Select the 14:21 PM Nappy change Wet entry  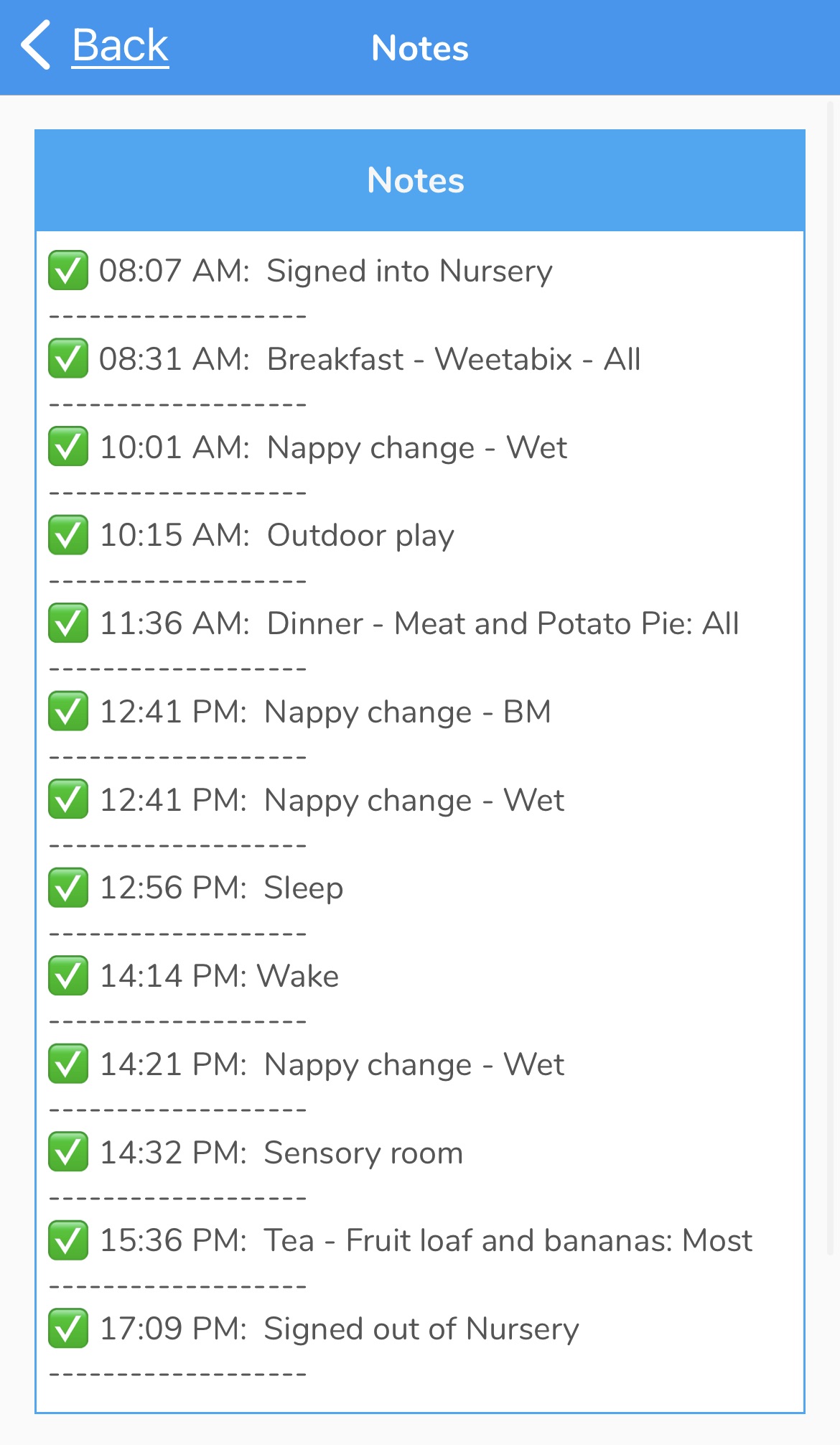tap(332, 1064)
